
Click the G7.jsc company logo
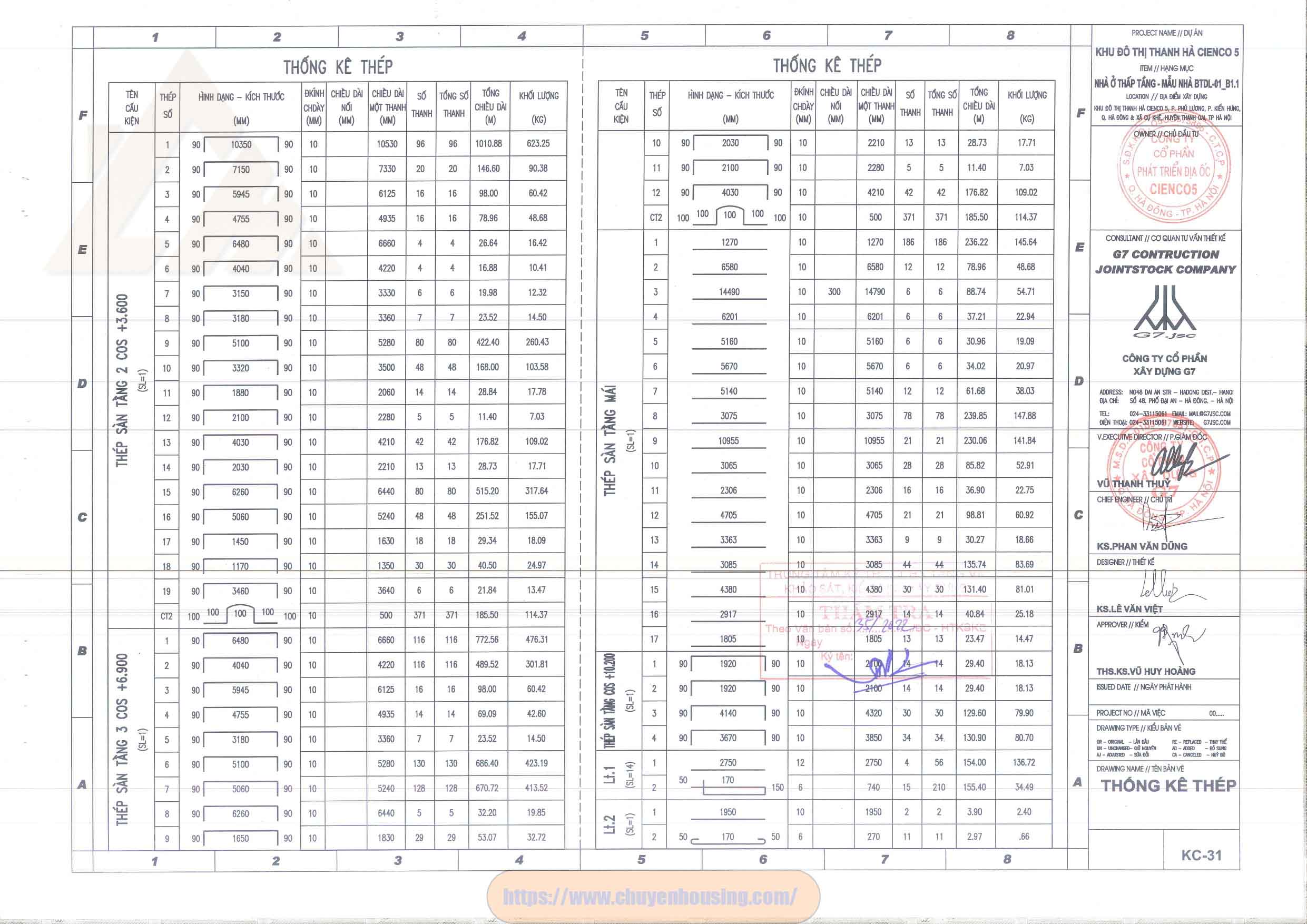click(1165, 312)
